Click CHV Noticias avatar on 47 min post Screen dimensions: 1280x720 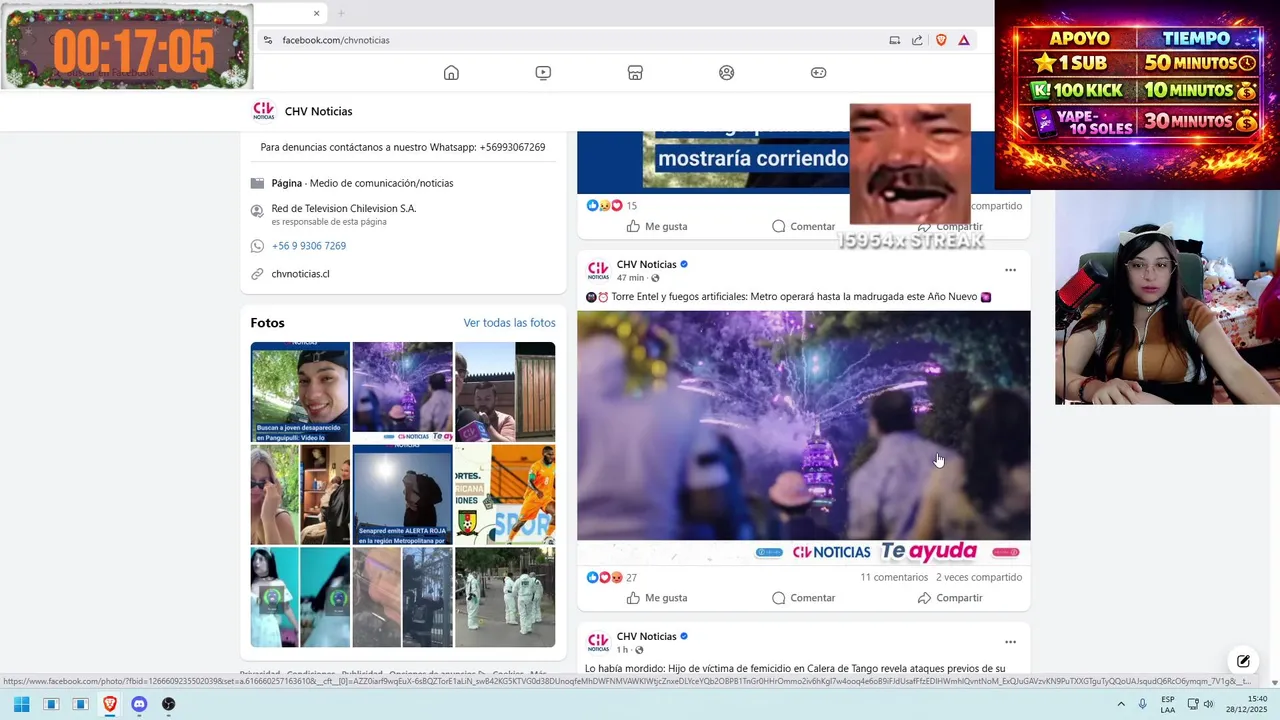pyautogui.click(x=598, y=270)
